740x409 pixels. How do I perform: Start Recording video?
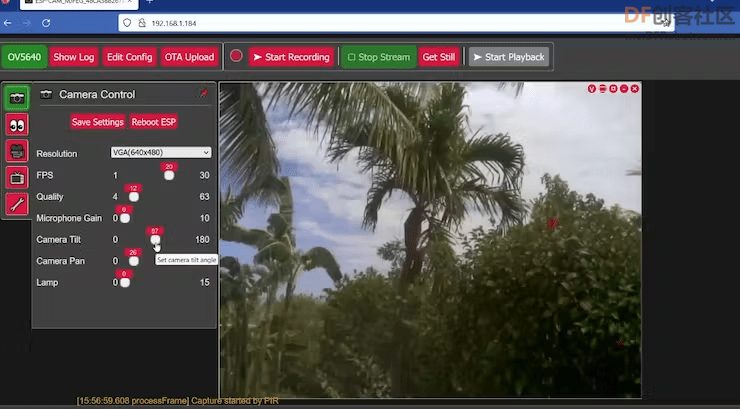click(291, 57)
